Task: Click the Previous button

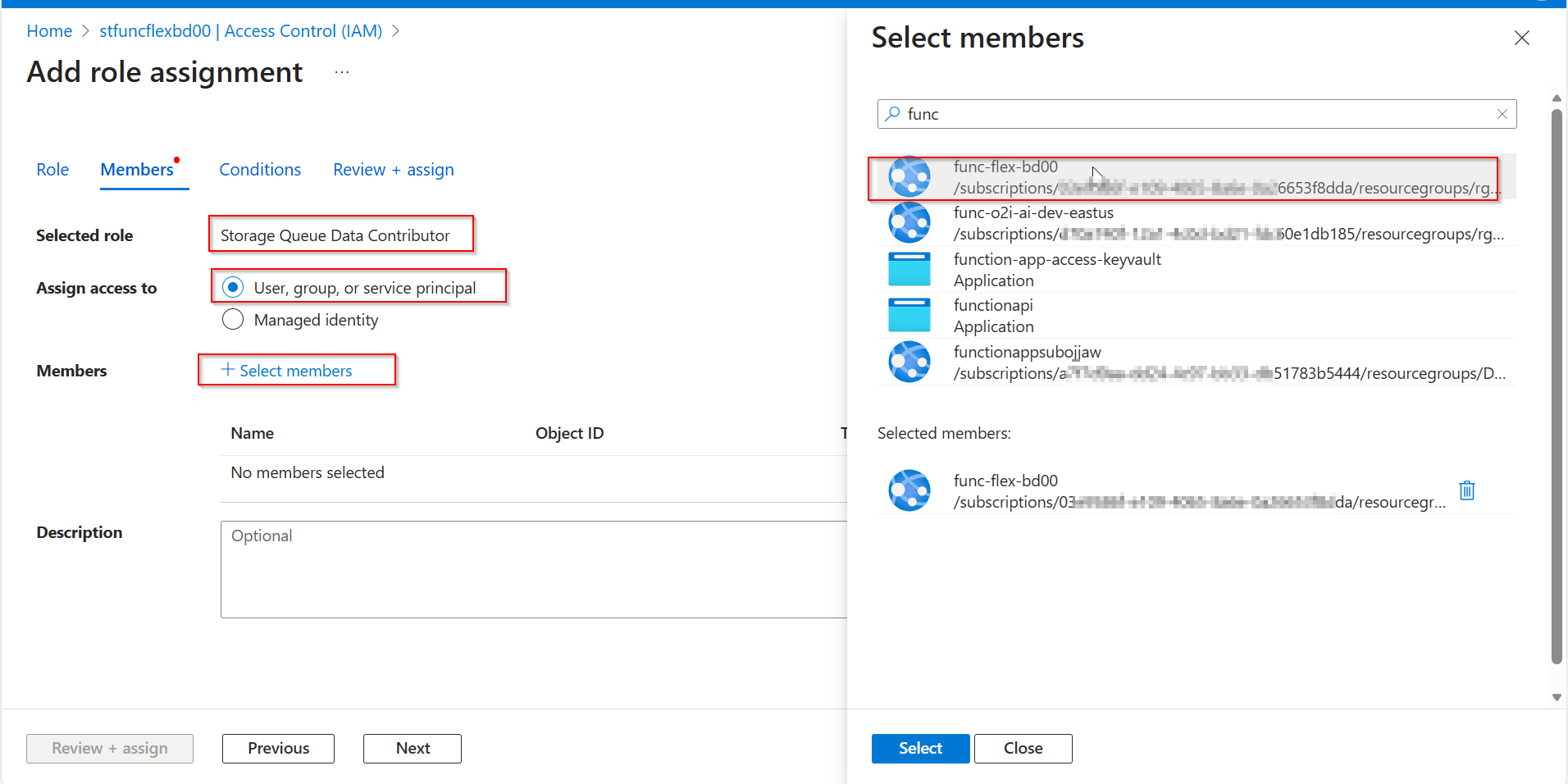Action: click(x=278, y=748)
